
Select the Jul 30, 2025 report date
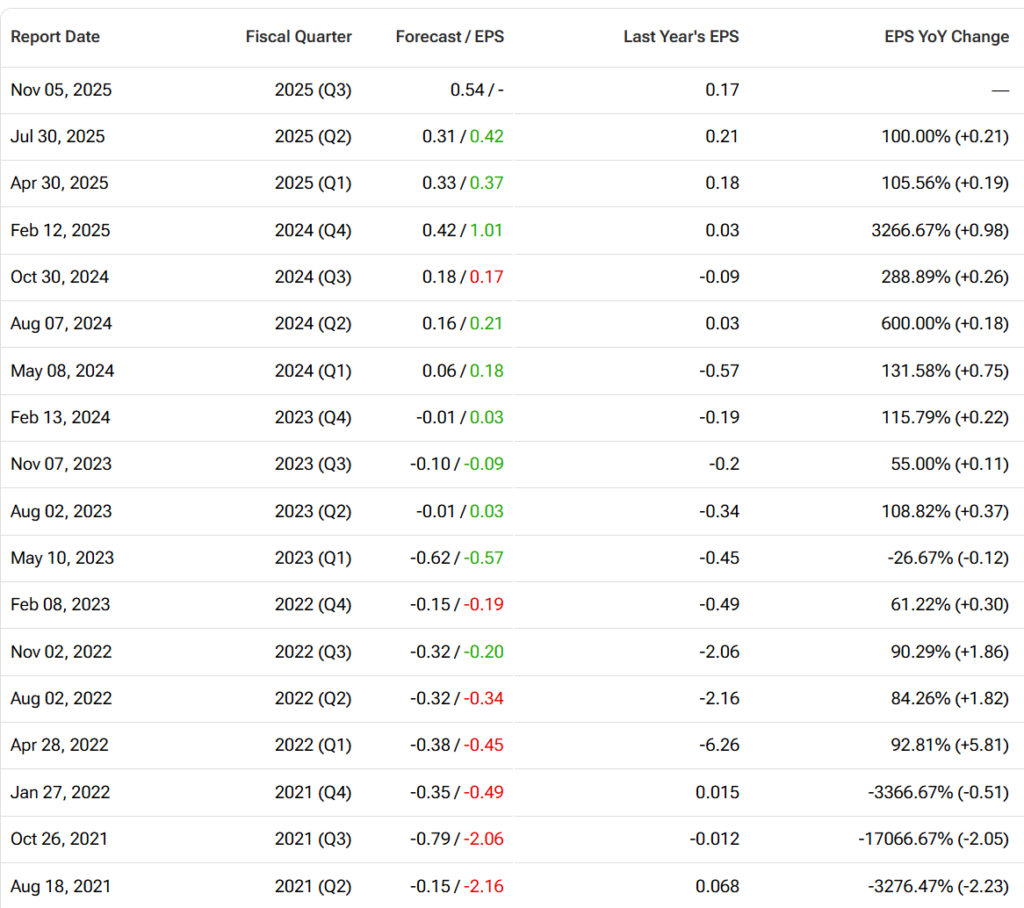coord(57,137)
